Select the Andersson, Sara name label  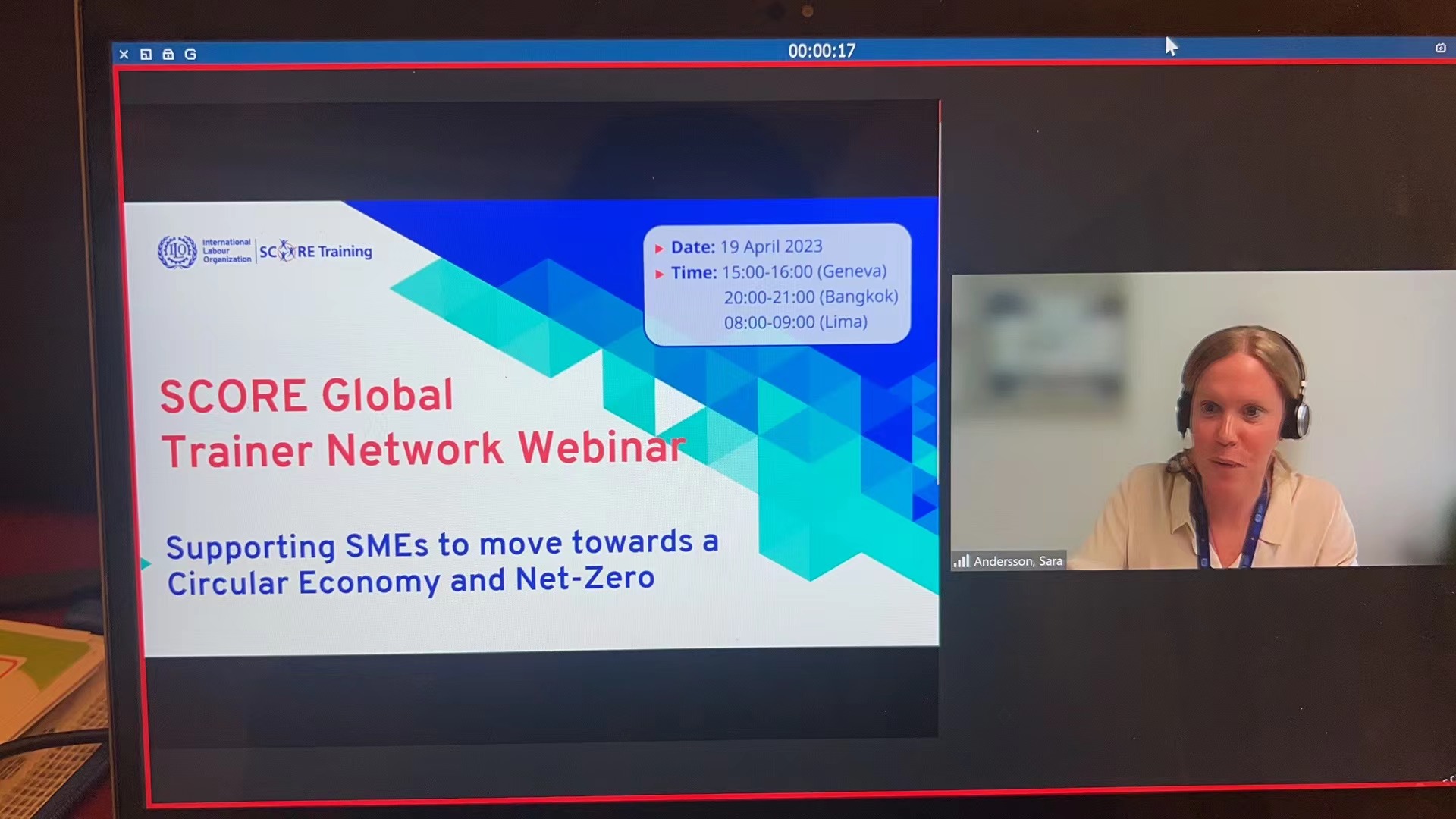click(x=1017, y=561)
